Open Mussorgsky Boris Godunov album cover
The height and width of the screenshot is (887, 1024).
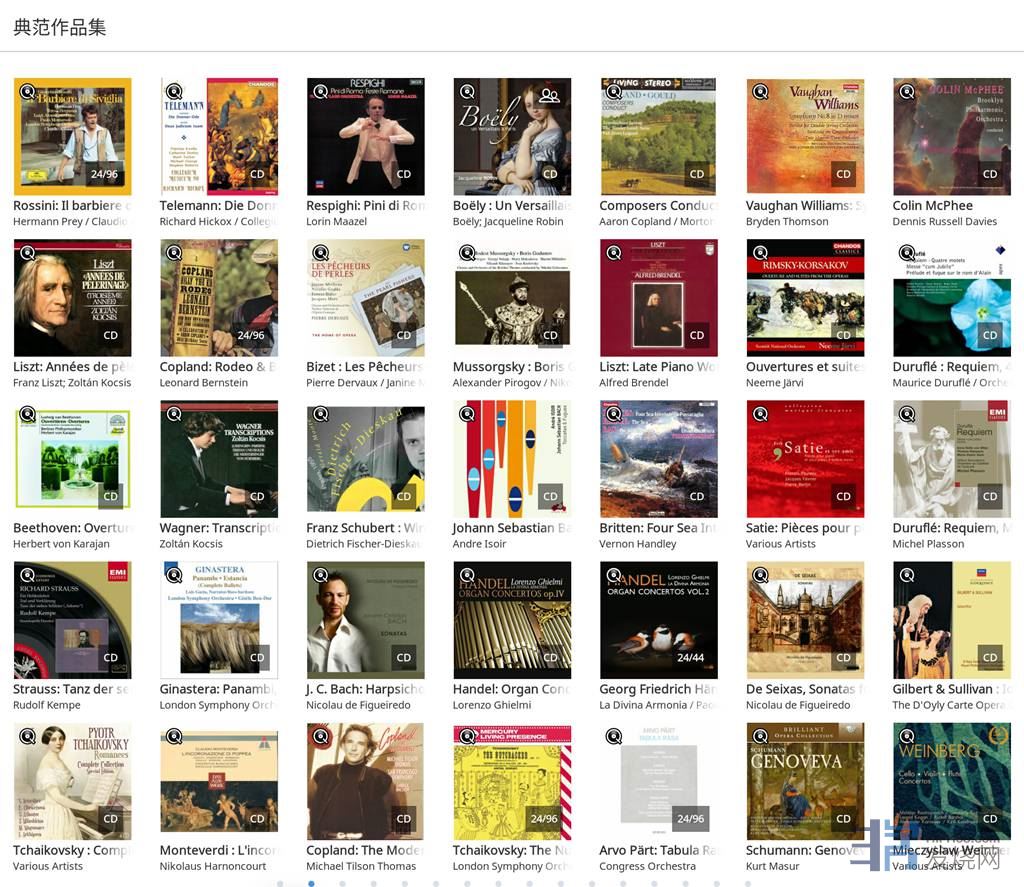click(x=512, y=297)
